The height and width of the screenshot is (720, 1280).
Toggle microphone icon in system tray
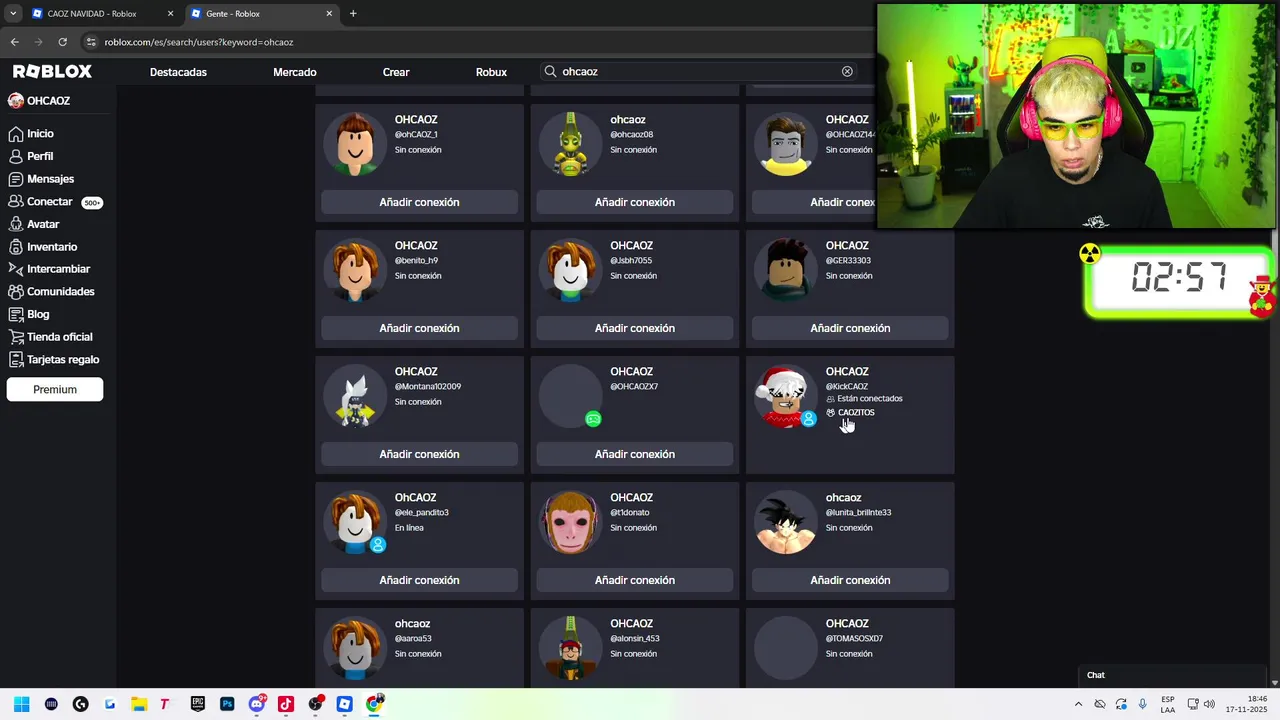coord(1142,704)
